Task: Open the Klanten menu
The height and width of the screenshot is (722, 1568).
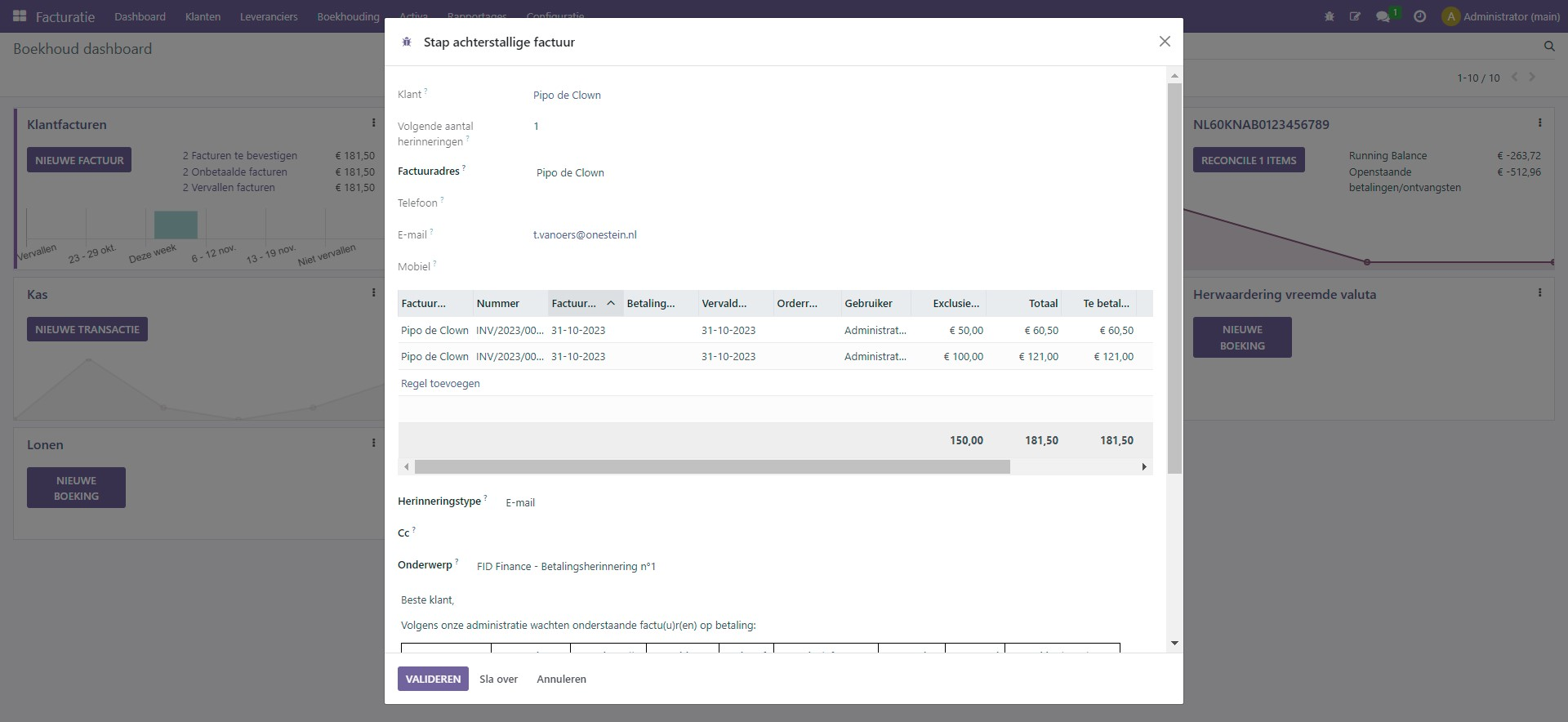Action: 203,16
